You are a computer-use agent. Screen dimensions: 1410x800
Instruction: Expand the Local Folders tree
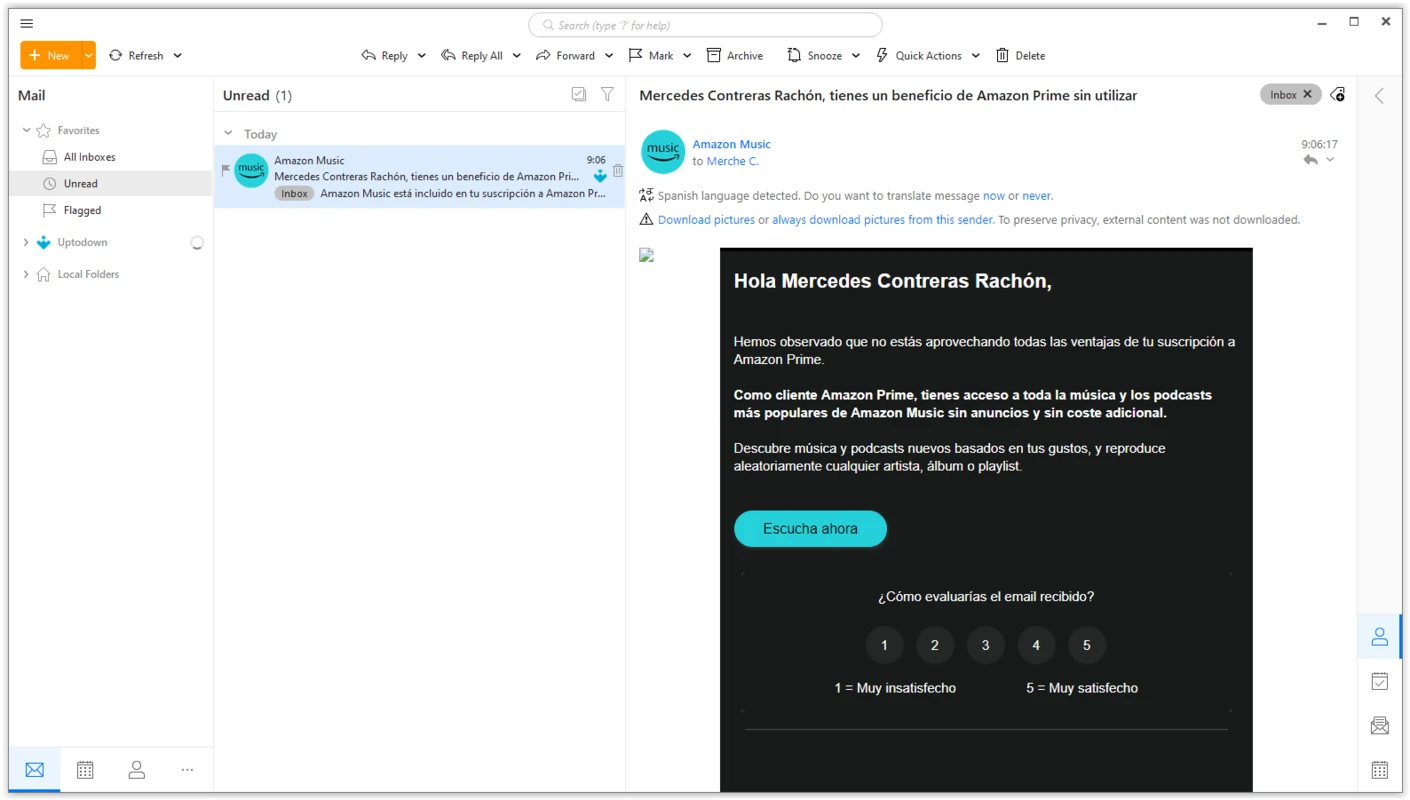click(x=26, y=274)
